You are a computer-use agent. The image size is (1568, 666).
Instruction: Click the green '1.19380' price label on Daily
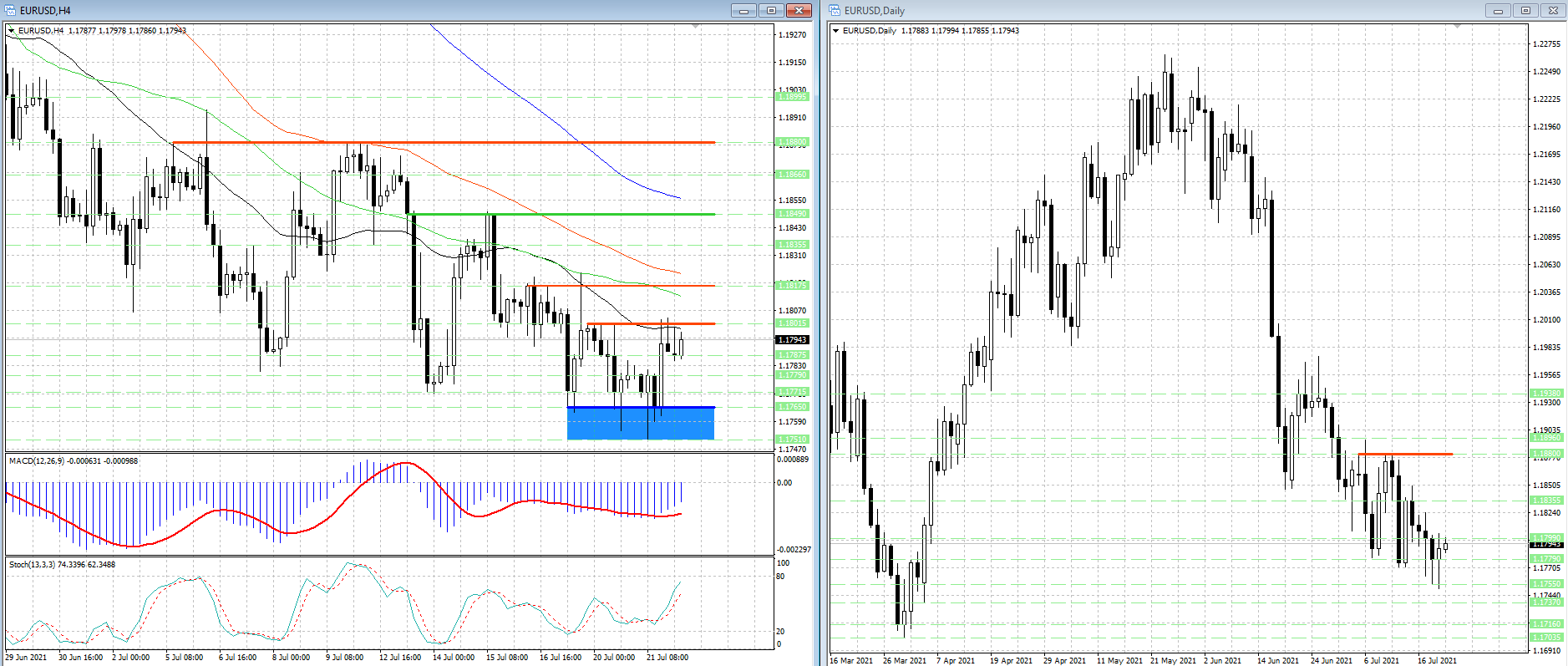pos(1547,394)
